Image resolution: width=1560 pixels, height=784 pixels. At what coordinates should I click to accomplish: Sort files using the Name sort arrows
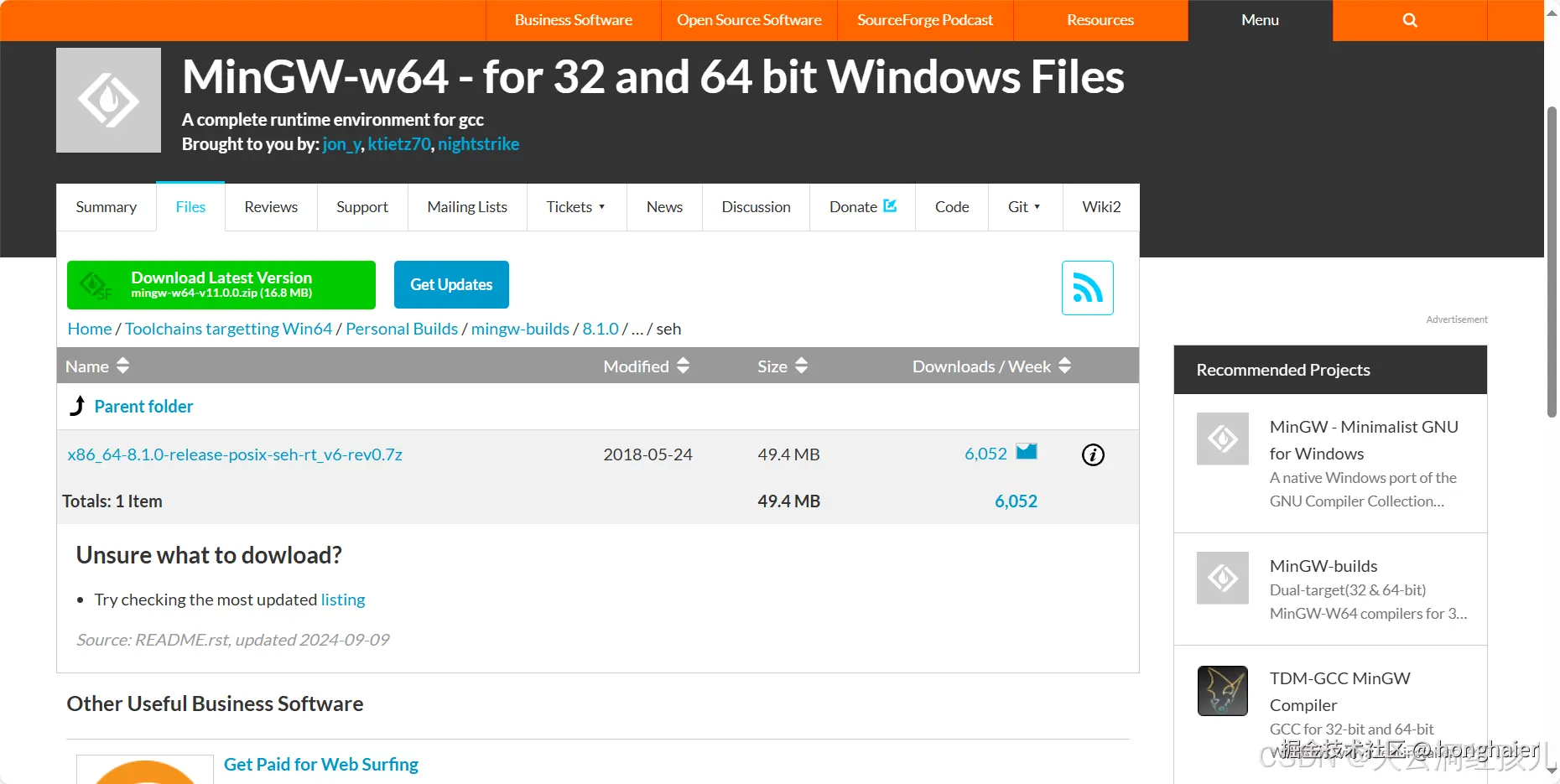click(x=122, y=366)
